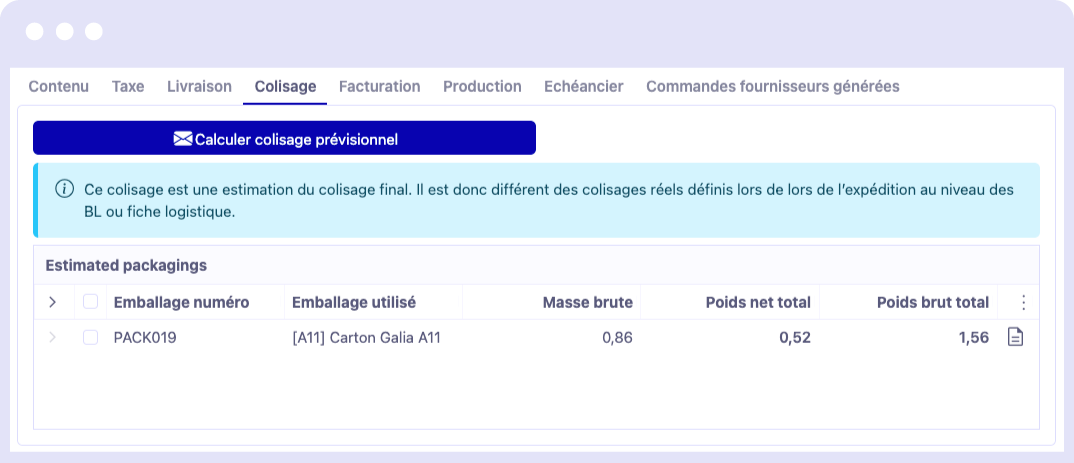The height and width of the screenshot is (463, 1074).
Task: Sort by the Emballage numéro column header
Action: [x=181, y=302]
